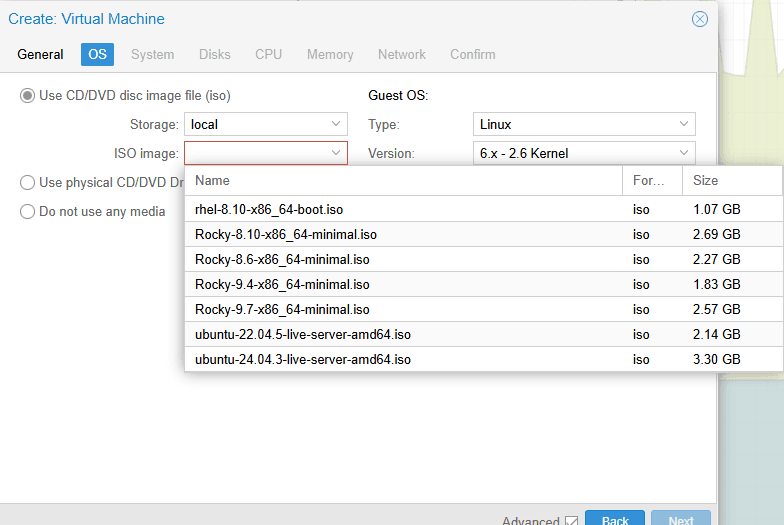Click the Back button
The height and width of the screenshot is (525, 784).
[x=615, y=519]
